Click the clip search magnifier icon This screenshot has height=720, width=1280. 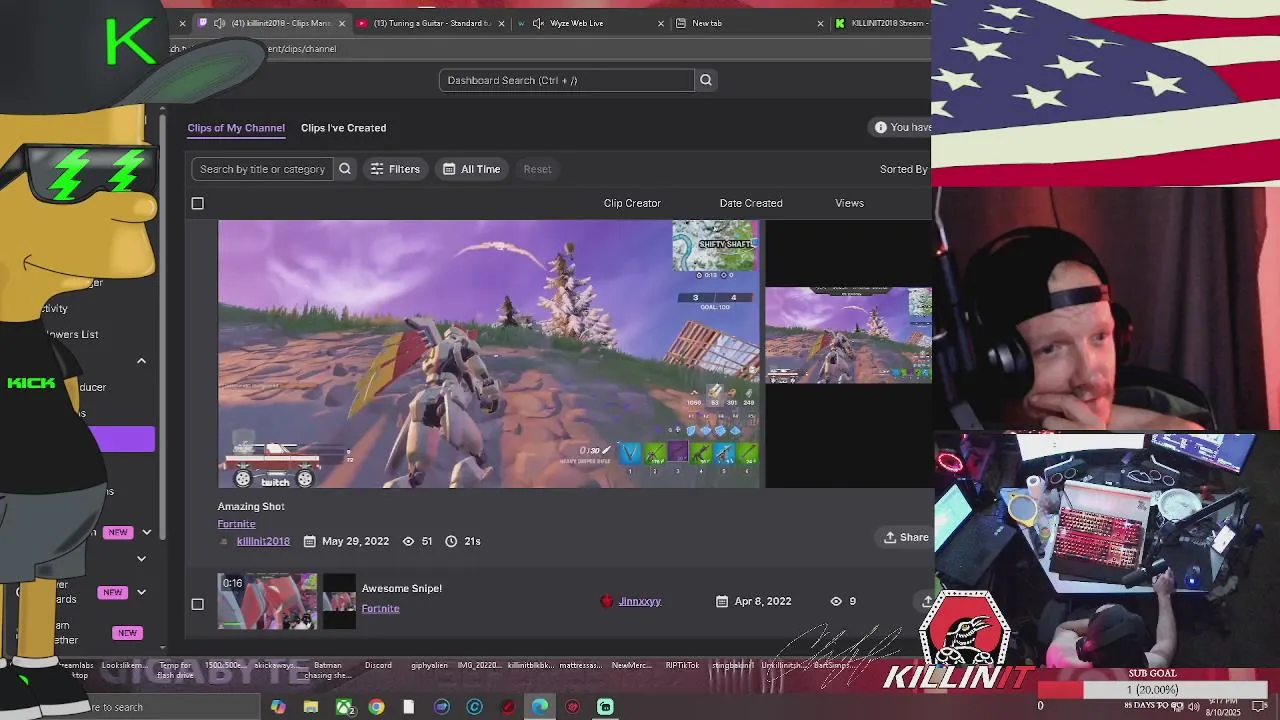[345, 169]
